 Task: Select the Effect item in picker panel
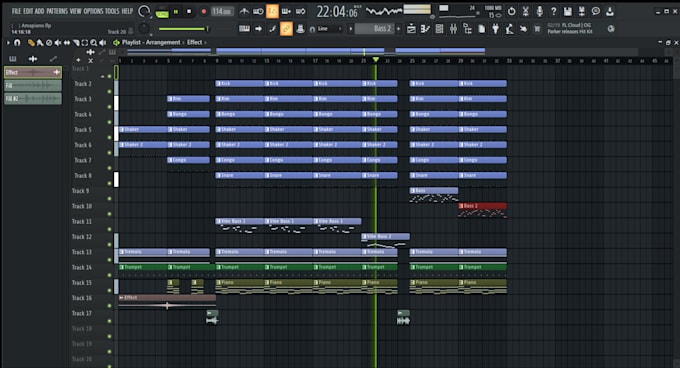33,72
